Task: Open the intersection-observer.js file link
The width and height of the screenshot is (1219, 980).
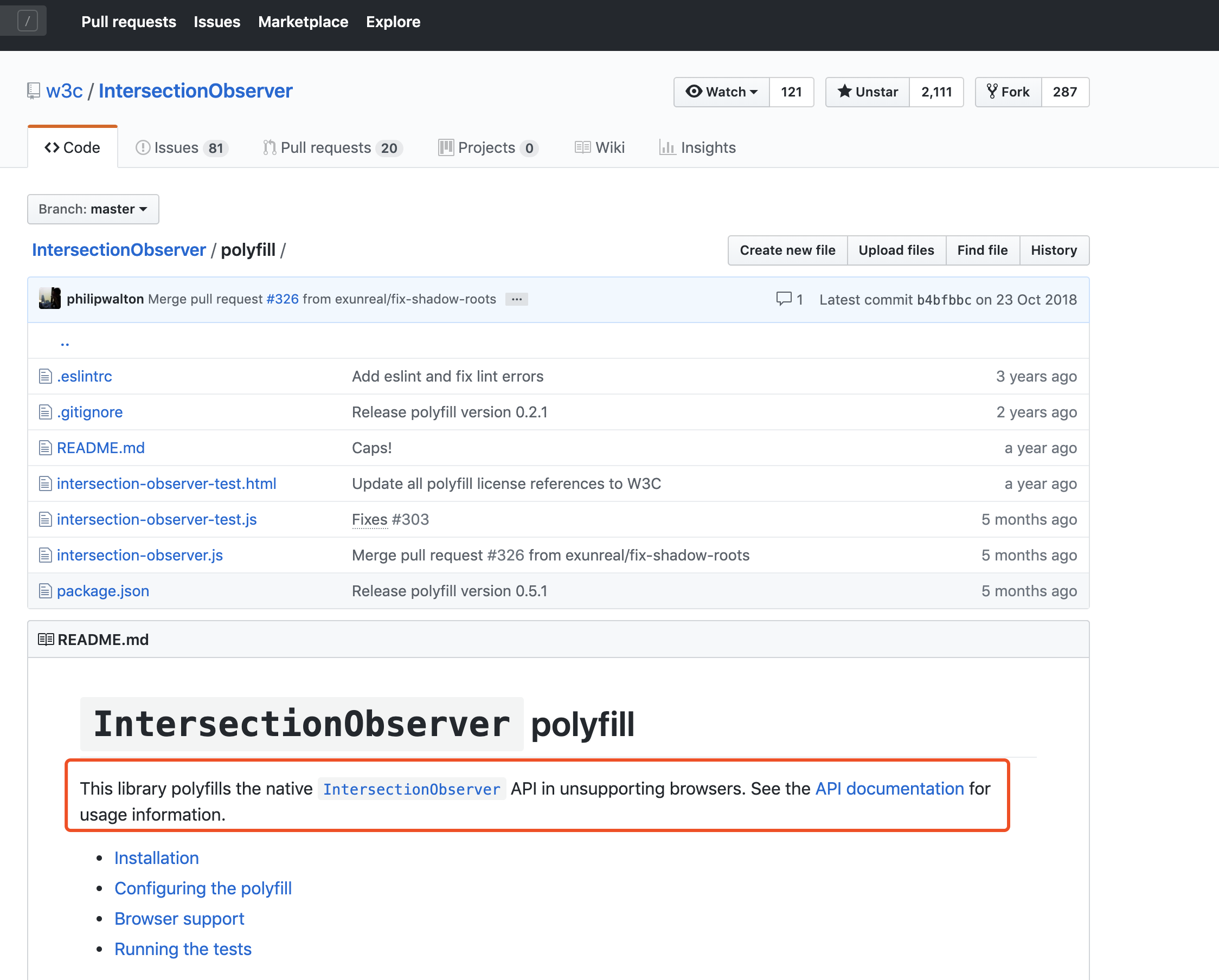Action: pyautogui.click(x=140, y=555)
